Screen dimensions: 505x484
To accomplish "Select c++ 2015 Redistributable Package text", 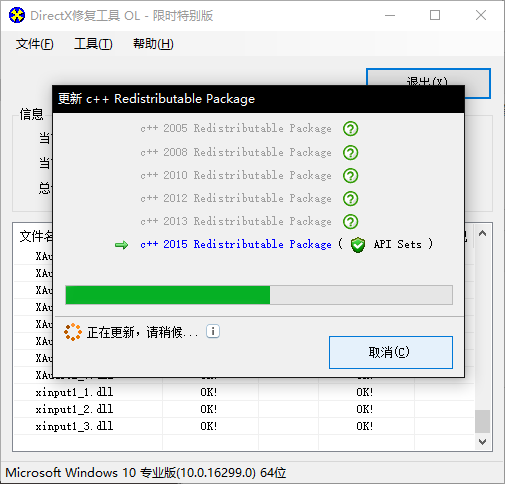I will 236,244.
